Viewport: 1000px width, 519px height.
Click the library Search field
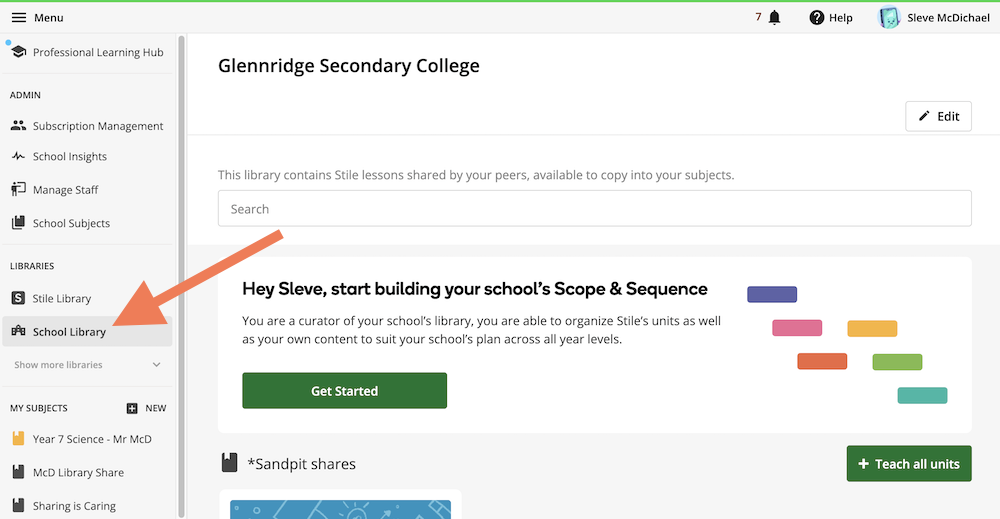tap(594, 209)
